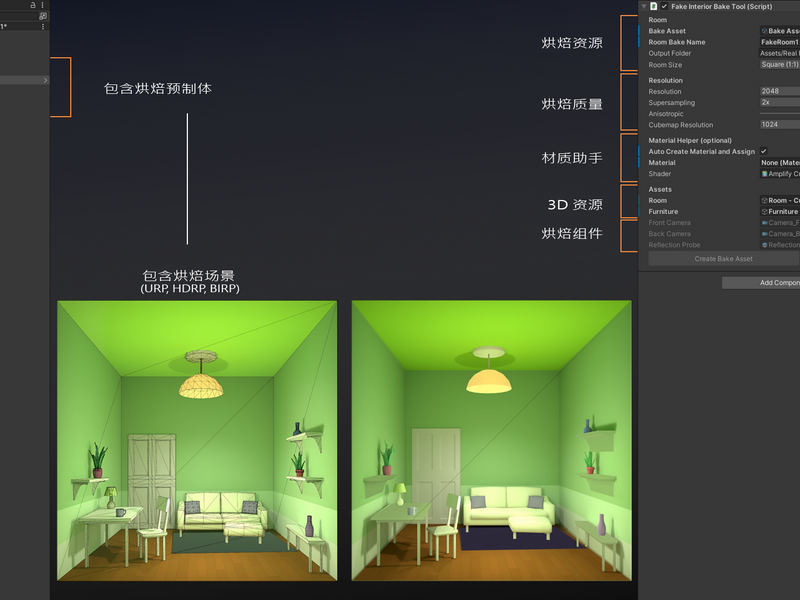Expand the selected hierarchy row chevron arrow
Viewport: 800px width, 600px height.
tap(45, 80)
